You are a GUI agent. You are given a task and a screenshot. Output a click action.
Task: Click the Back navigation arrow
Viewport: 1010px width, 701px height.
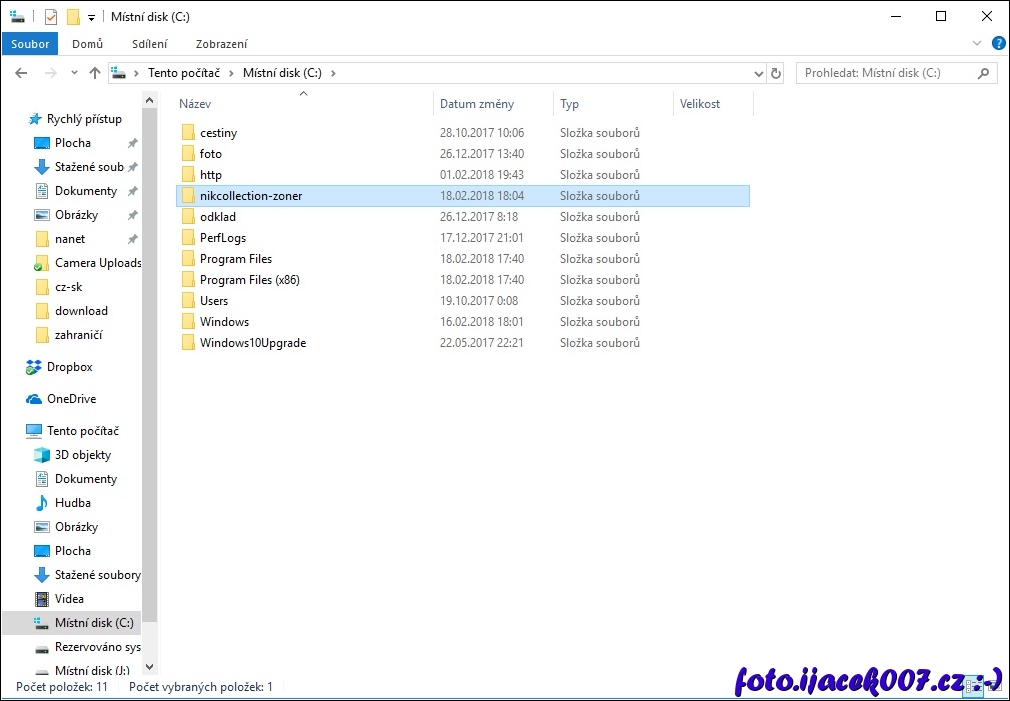[21, 73]
